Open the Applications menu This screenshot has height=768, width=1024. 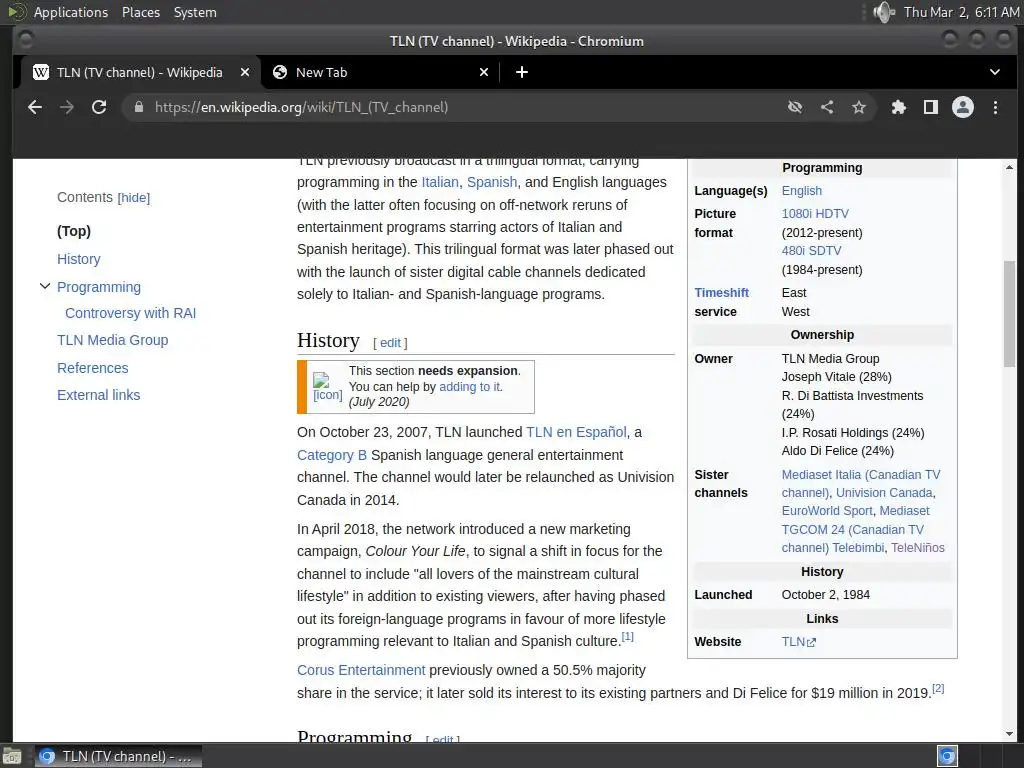click(71, 12)
